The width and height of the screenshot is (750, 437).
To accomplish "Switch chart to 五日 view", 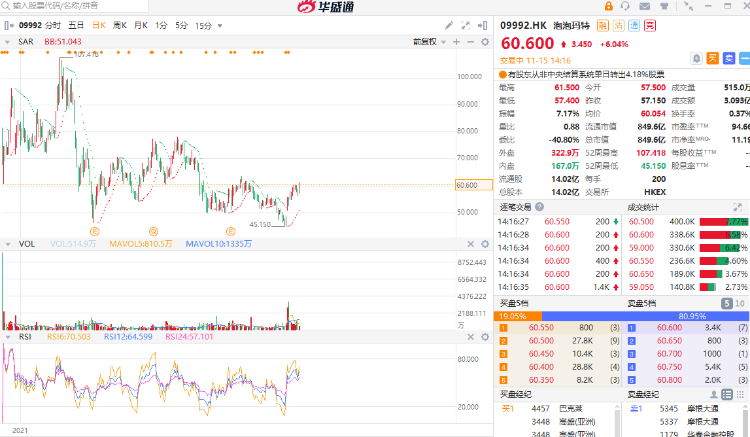I will [x=76, y=25].
